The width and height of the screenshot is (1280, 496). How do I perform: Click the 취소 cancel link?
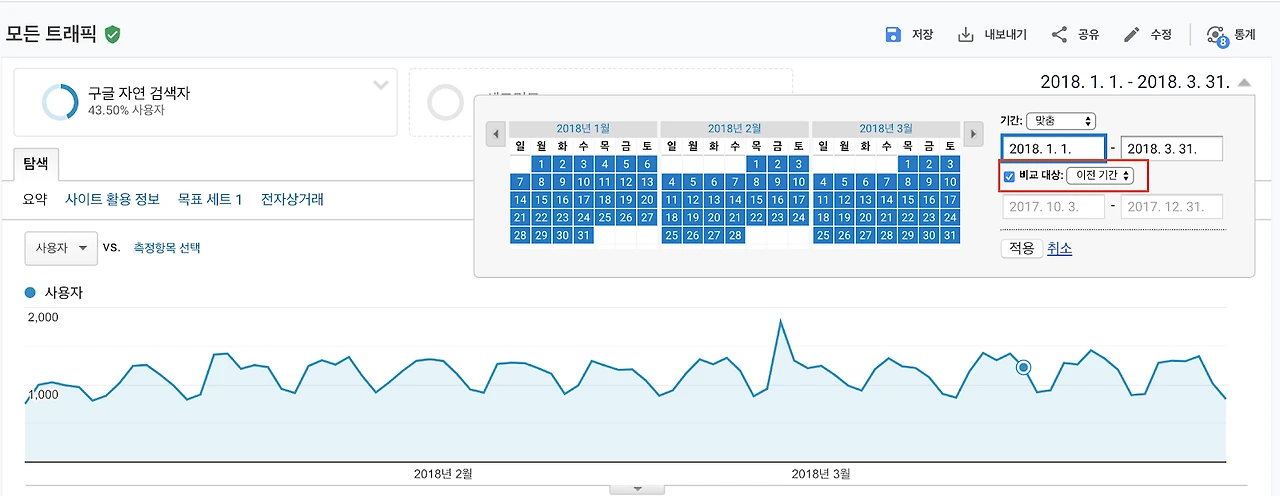[x=1059, y=248]
